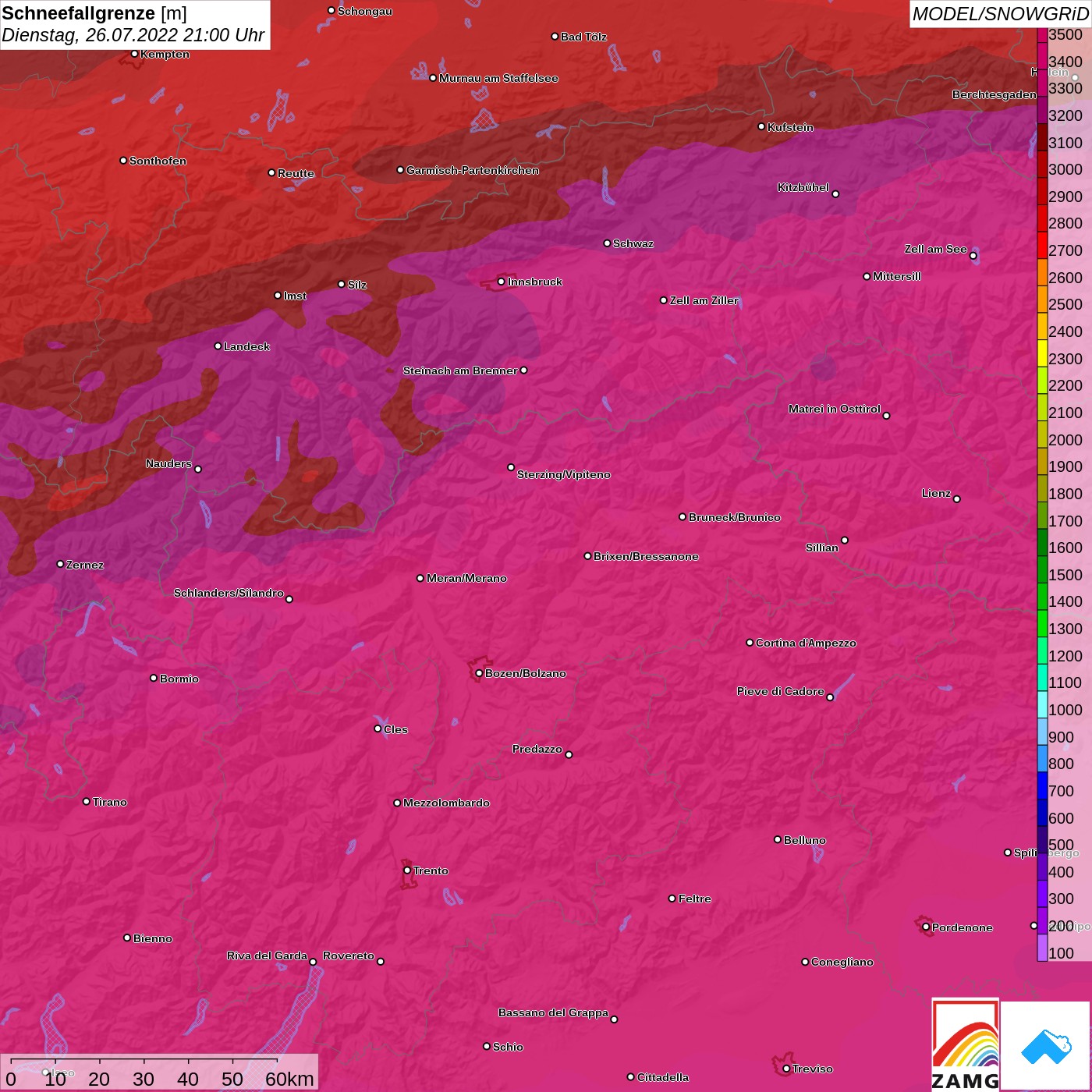Viewport: 1092px width, 1092px height.
Task: Click the Cortina d'Ampezzo label
Action: 806,643
